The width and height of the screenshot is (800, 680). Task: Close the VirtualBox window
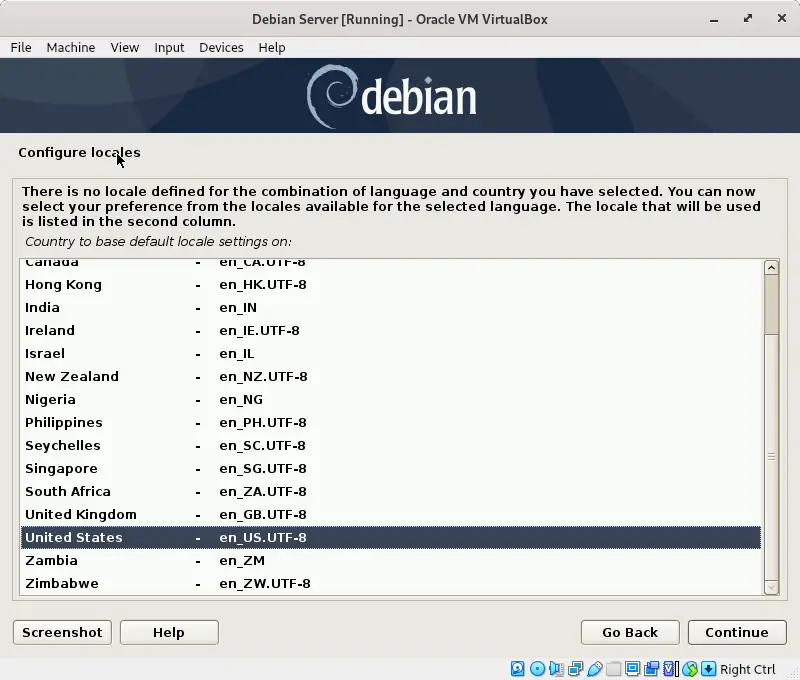[x=782, y=18]
